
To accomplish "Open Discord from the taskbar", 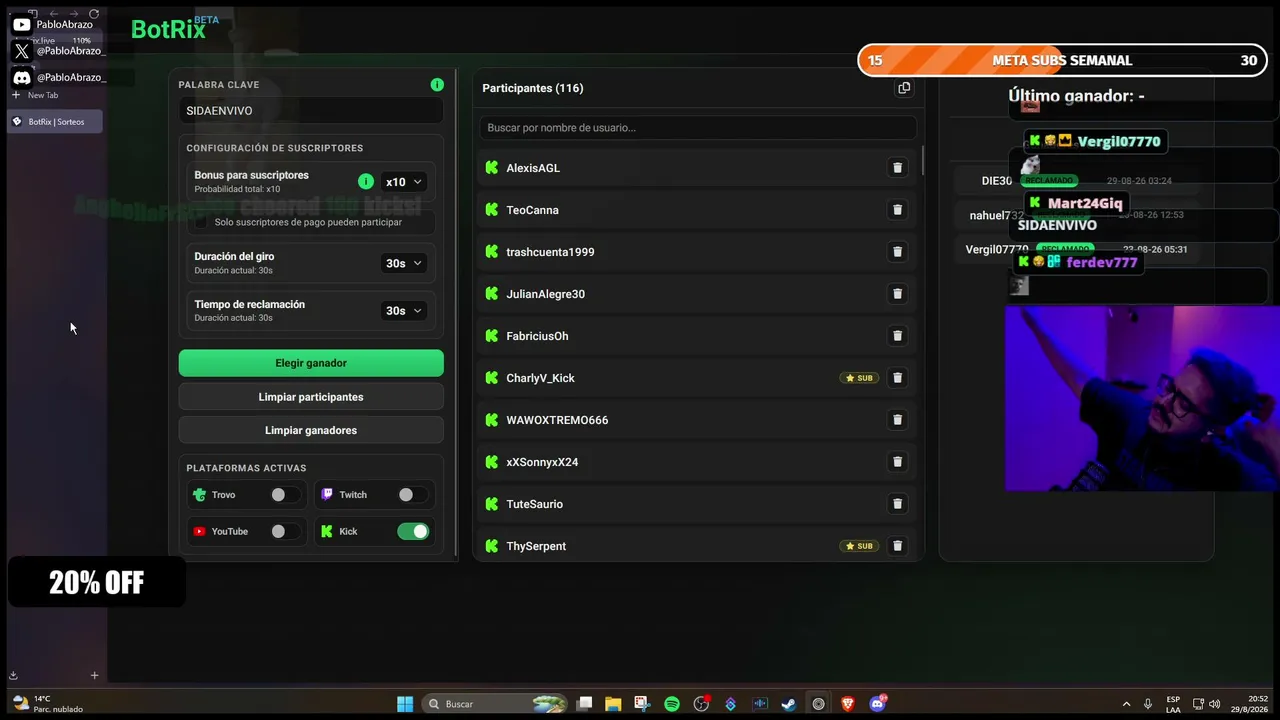I will coord(878,704).
